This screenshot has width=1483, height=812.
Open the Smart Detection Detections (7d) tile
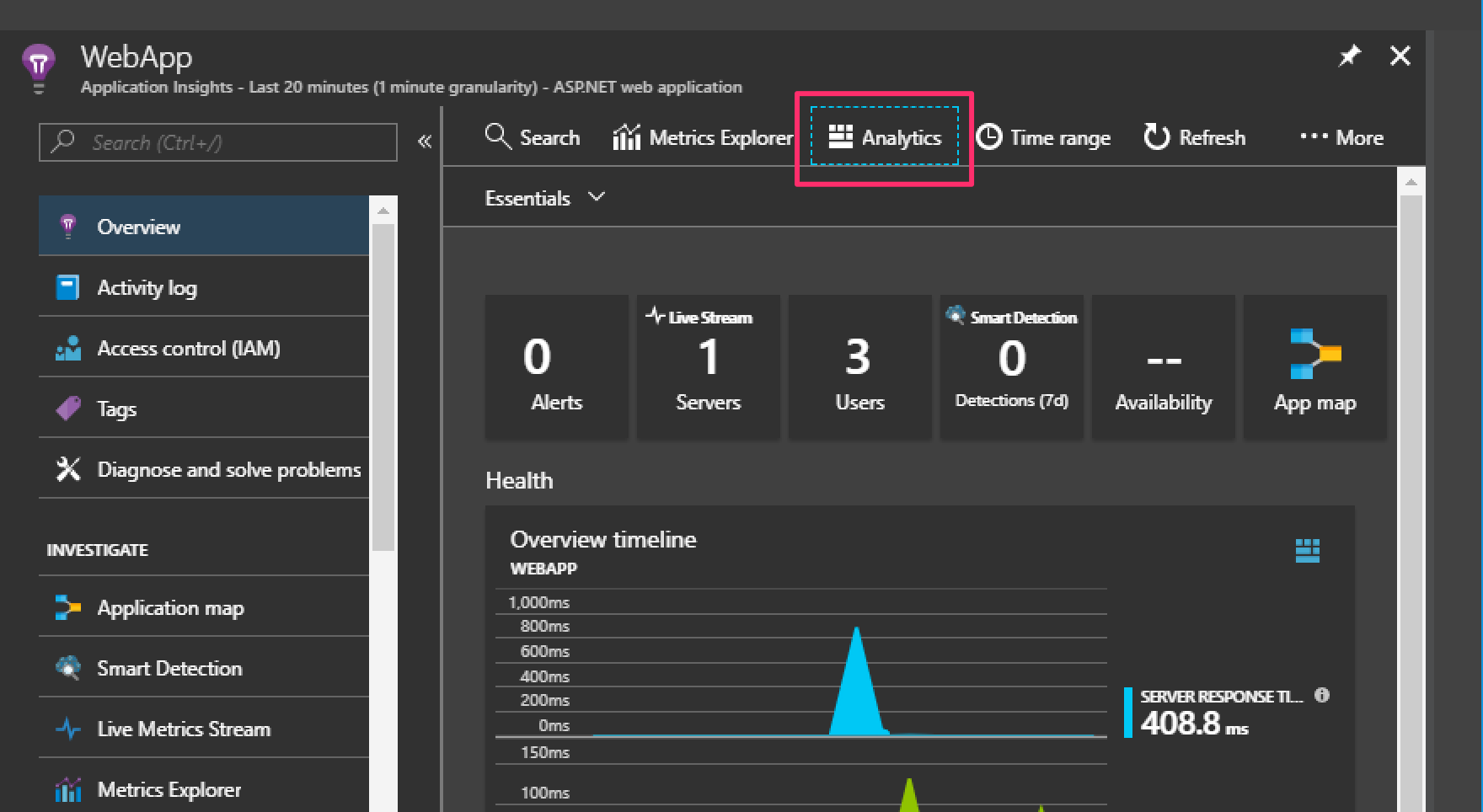1012,366
